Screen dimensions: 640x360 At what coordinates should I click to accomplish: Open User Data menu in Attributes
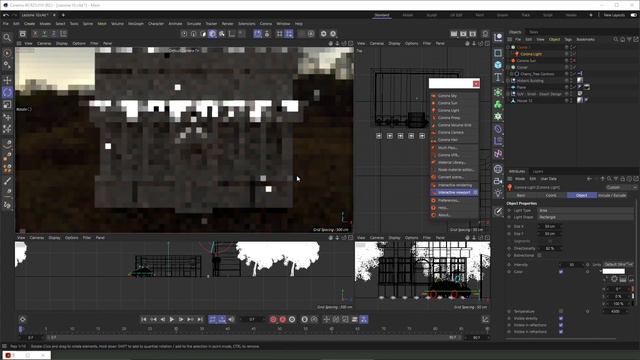[x=548, y=179]
